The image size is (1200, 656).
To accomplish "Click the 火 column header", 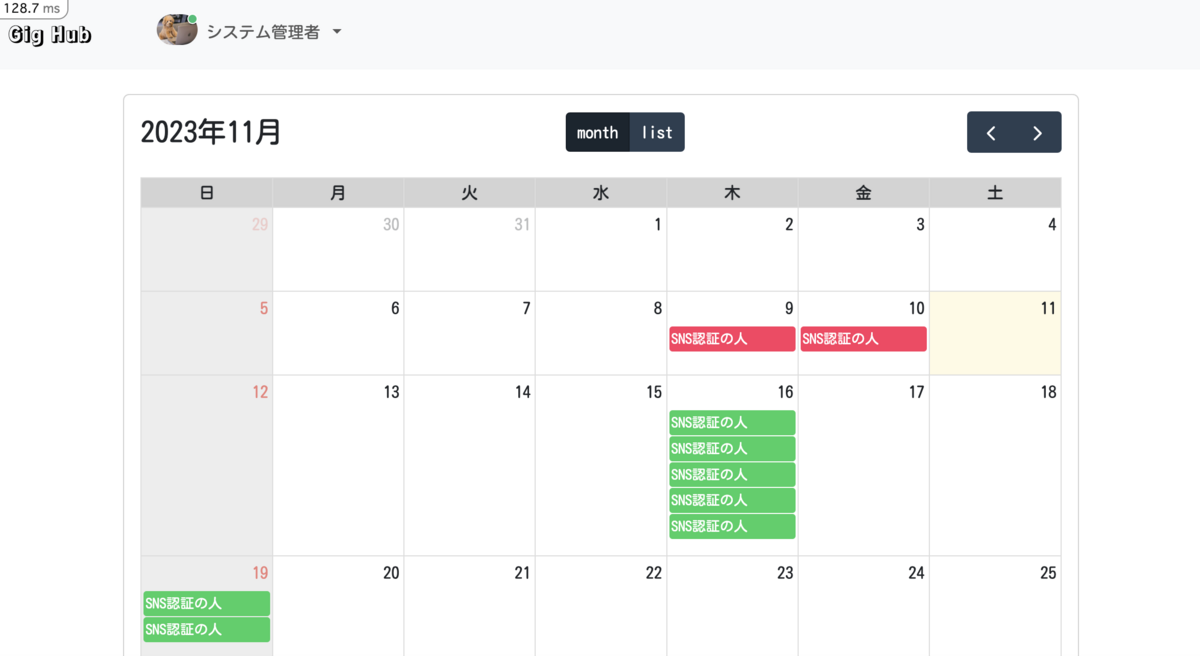I will [470, 193].
